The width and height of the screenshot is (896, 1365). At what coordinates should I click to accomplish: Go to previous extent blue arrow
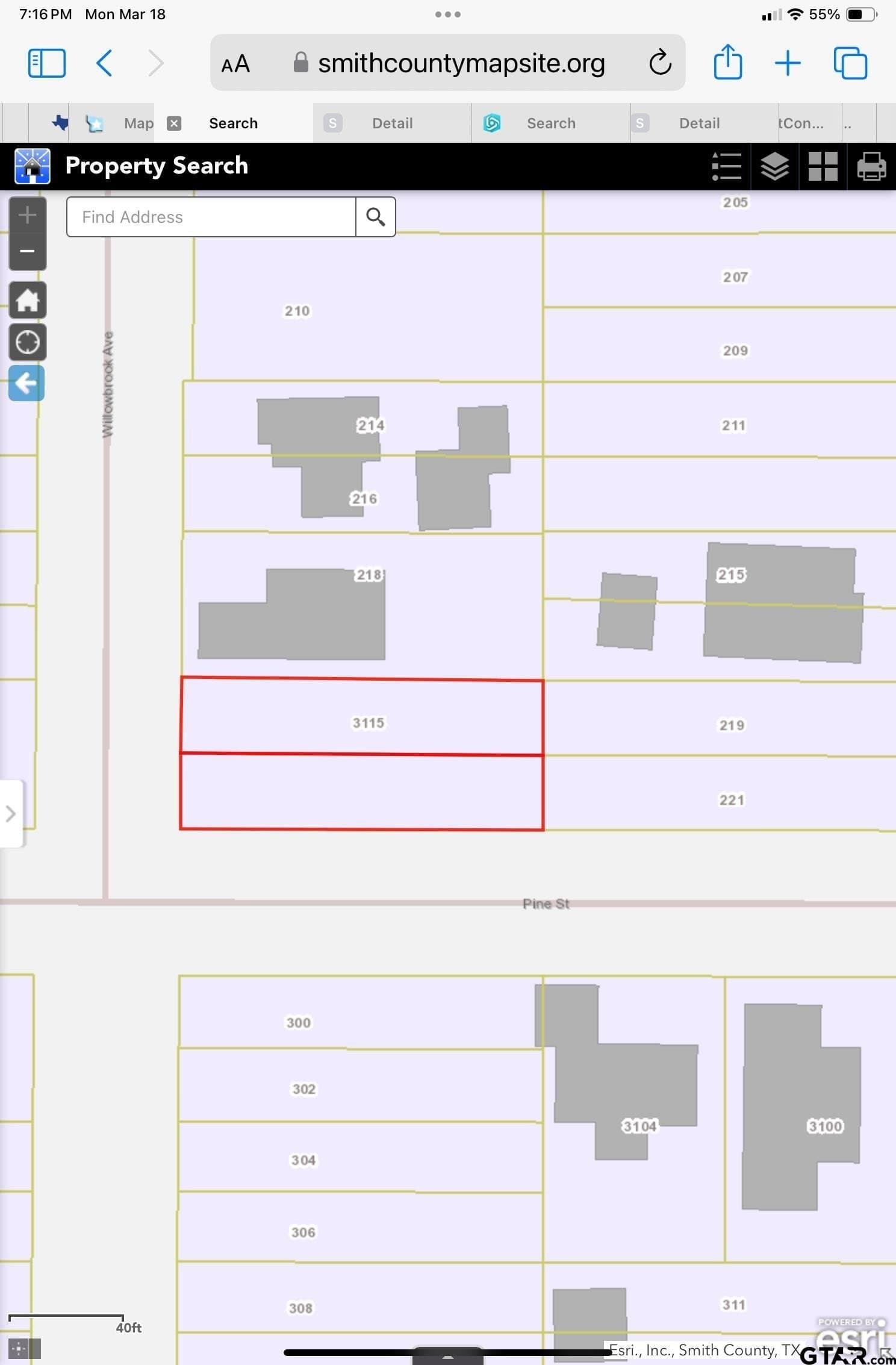coord(26,383)
